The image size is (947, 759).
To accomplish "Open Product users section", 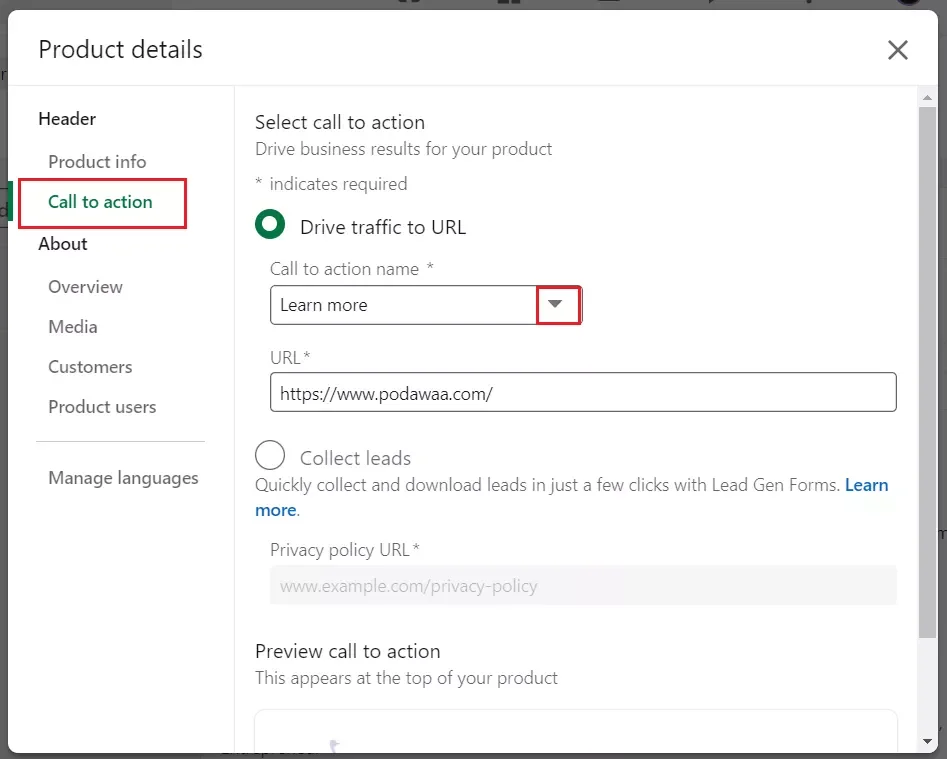I will pyautogui.click(x=102, y=407).
